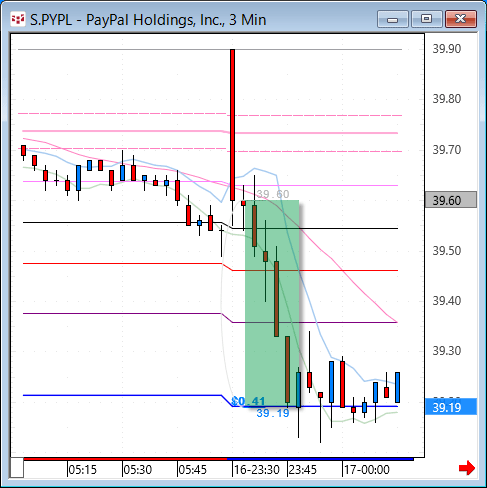
Task: Minimize the S.PYPL chart window
Action: 393,19
